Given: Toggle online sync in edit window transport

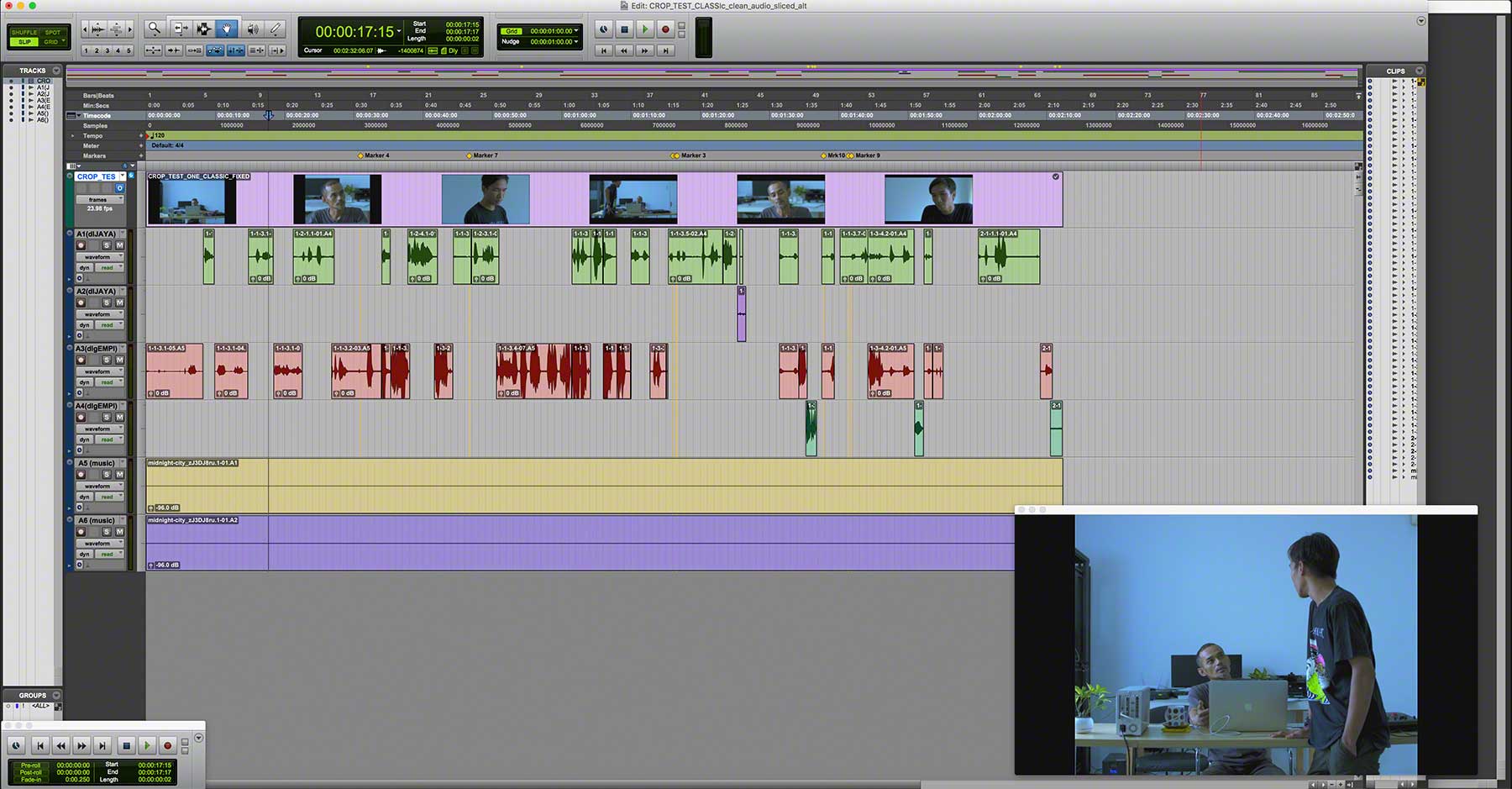Looking at the screenshot, I should tap(603, 29).
